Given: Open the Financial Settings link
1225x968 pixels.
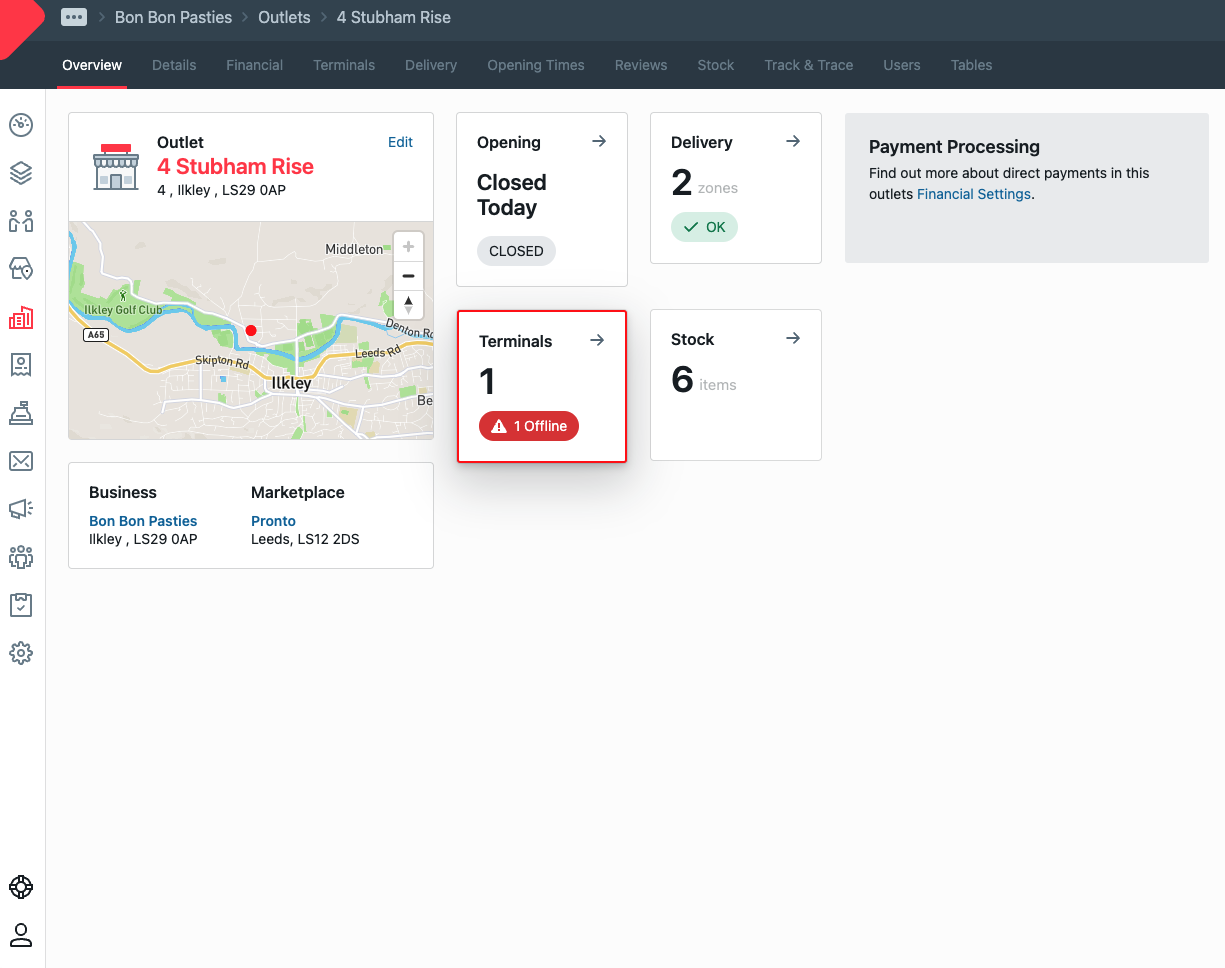Looking at the screenshot, I should click(x=973, y=194).
